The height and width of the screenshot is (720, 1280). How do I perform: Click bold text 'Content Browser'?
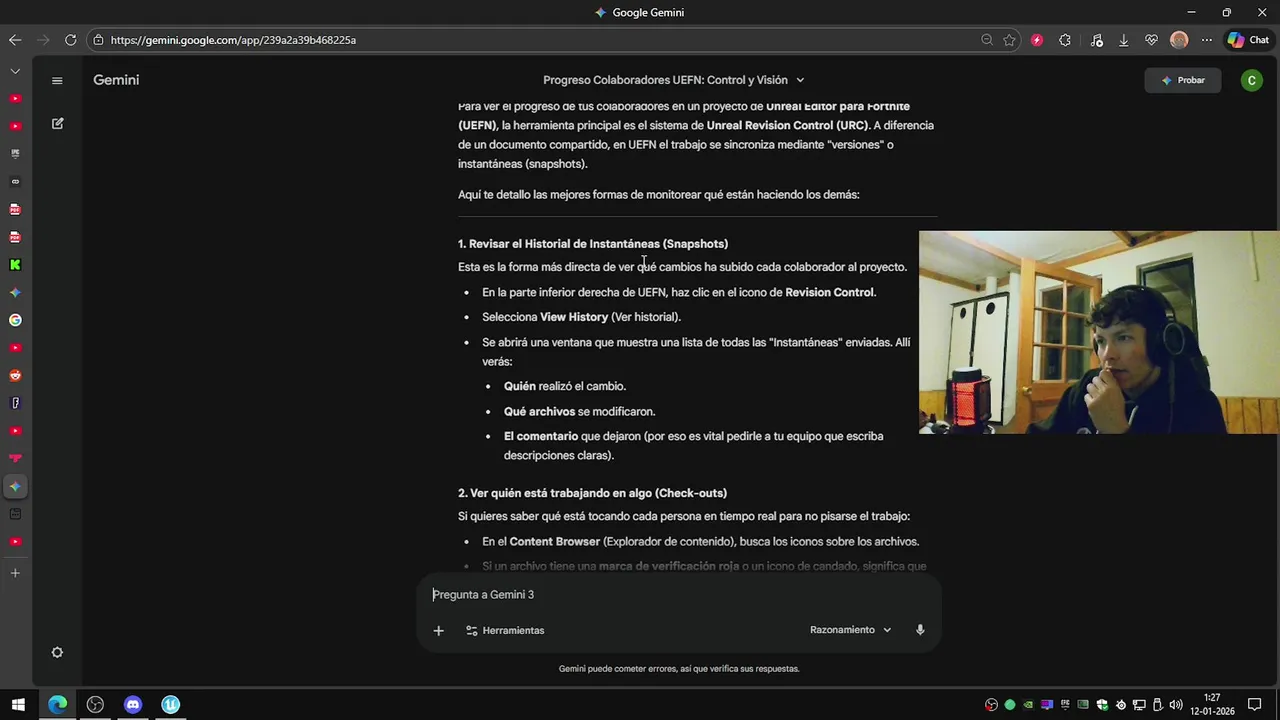555,541
